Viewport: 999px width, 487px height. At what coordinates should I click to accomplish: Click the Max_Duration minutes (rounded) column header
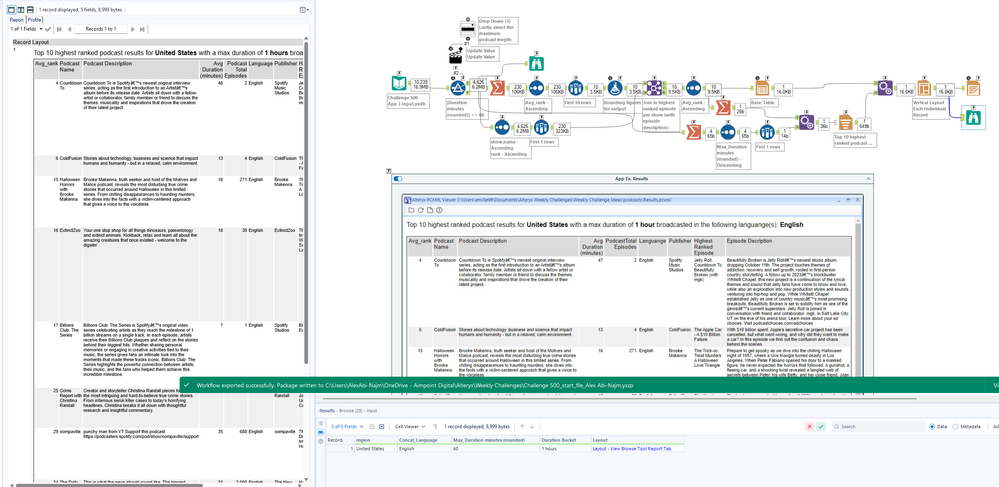coord(494,440)
